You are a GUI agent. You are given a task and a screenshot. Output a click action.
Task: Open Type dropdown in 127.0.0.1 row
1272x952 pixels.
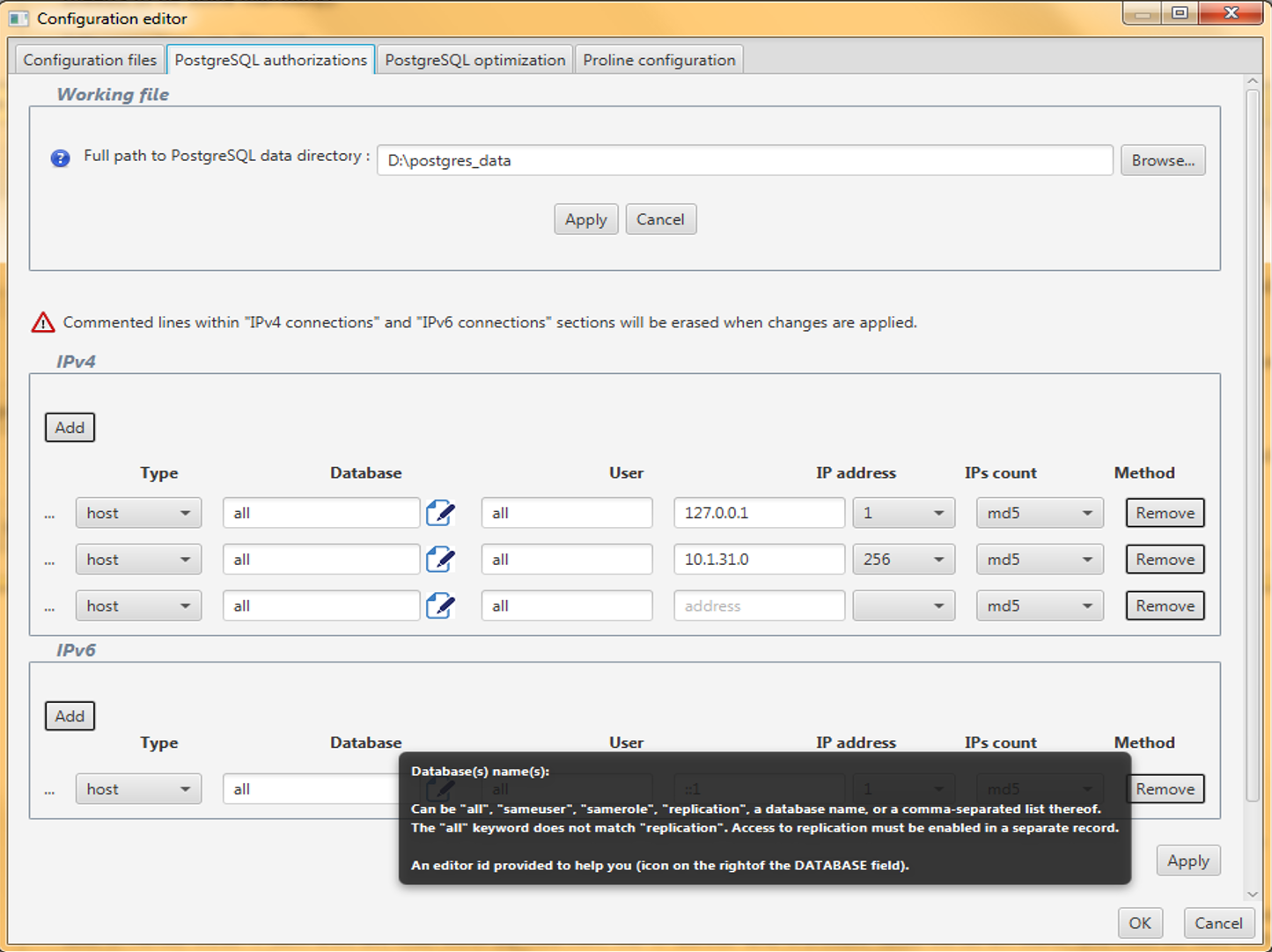coord(138,513)
